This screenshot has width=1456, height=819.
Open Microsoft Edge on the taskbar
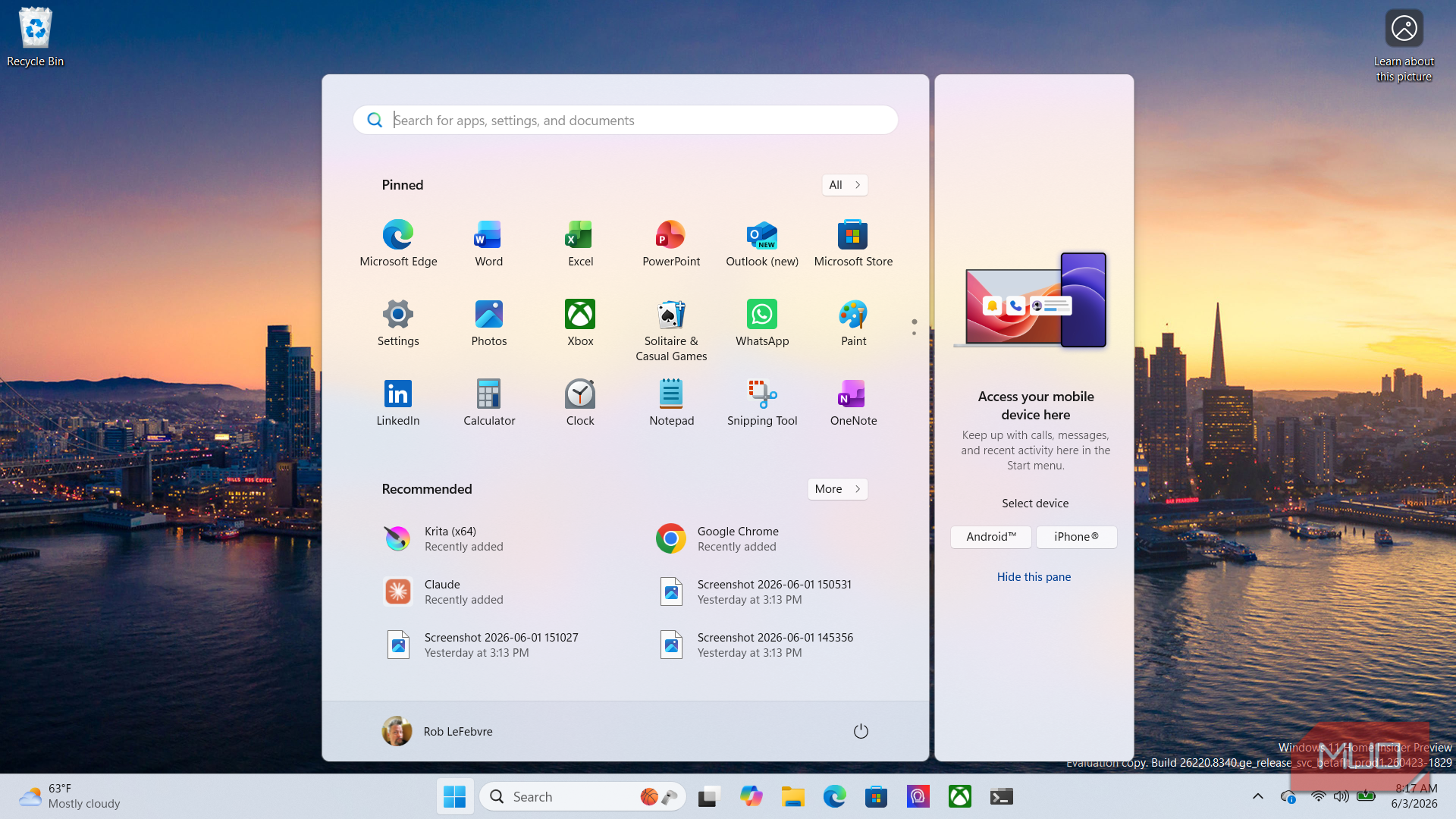(834, 796)
